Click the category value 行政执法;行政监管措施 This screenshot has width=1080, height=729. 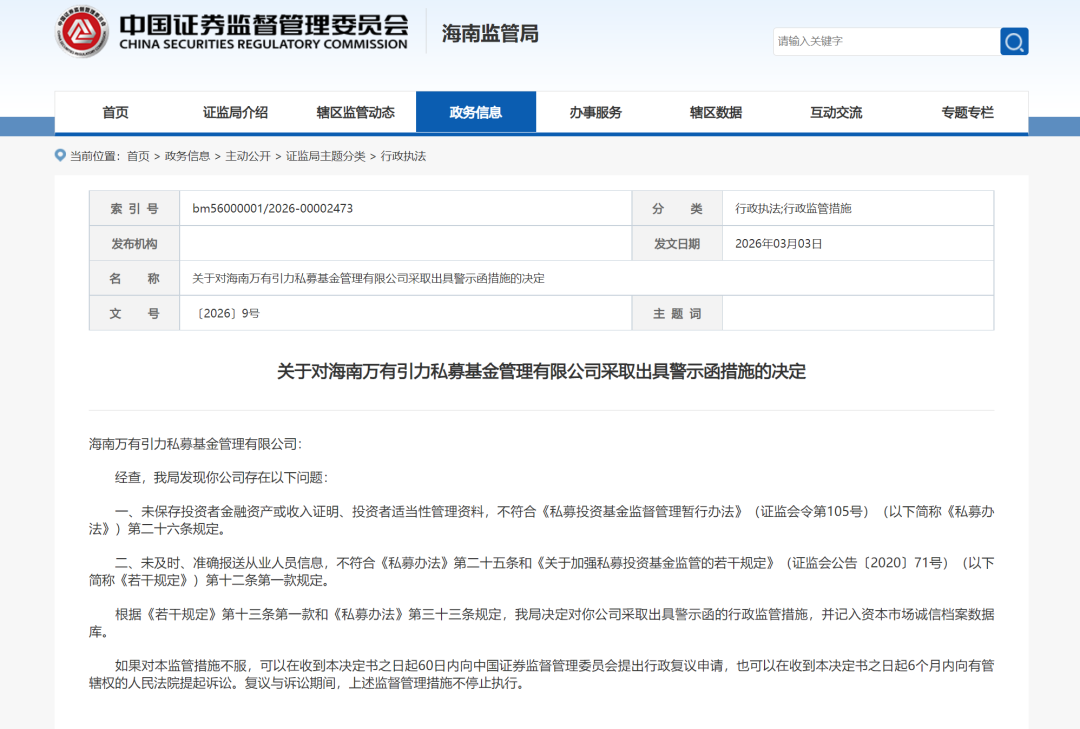point(793,208)
